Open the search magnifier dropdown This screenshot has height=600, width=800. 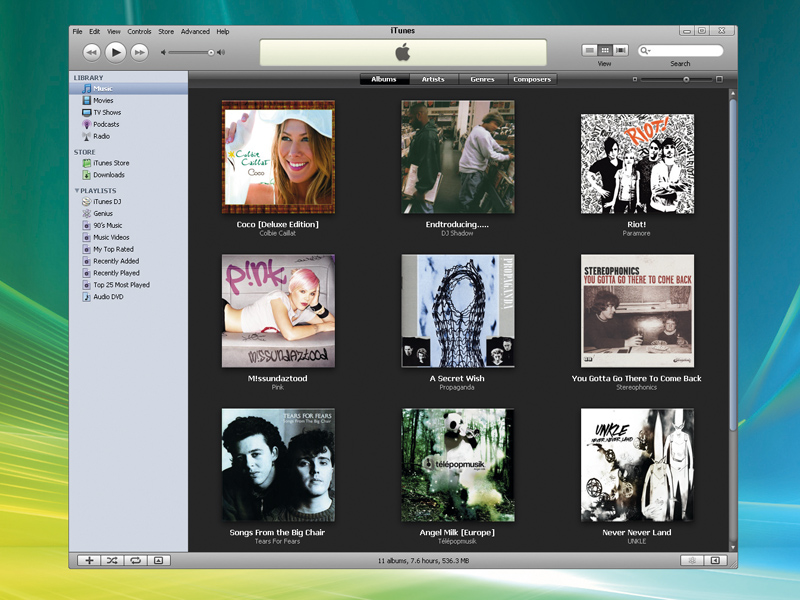[x=645, y=51]
